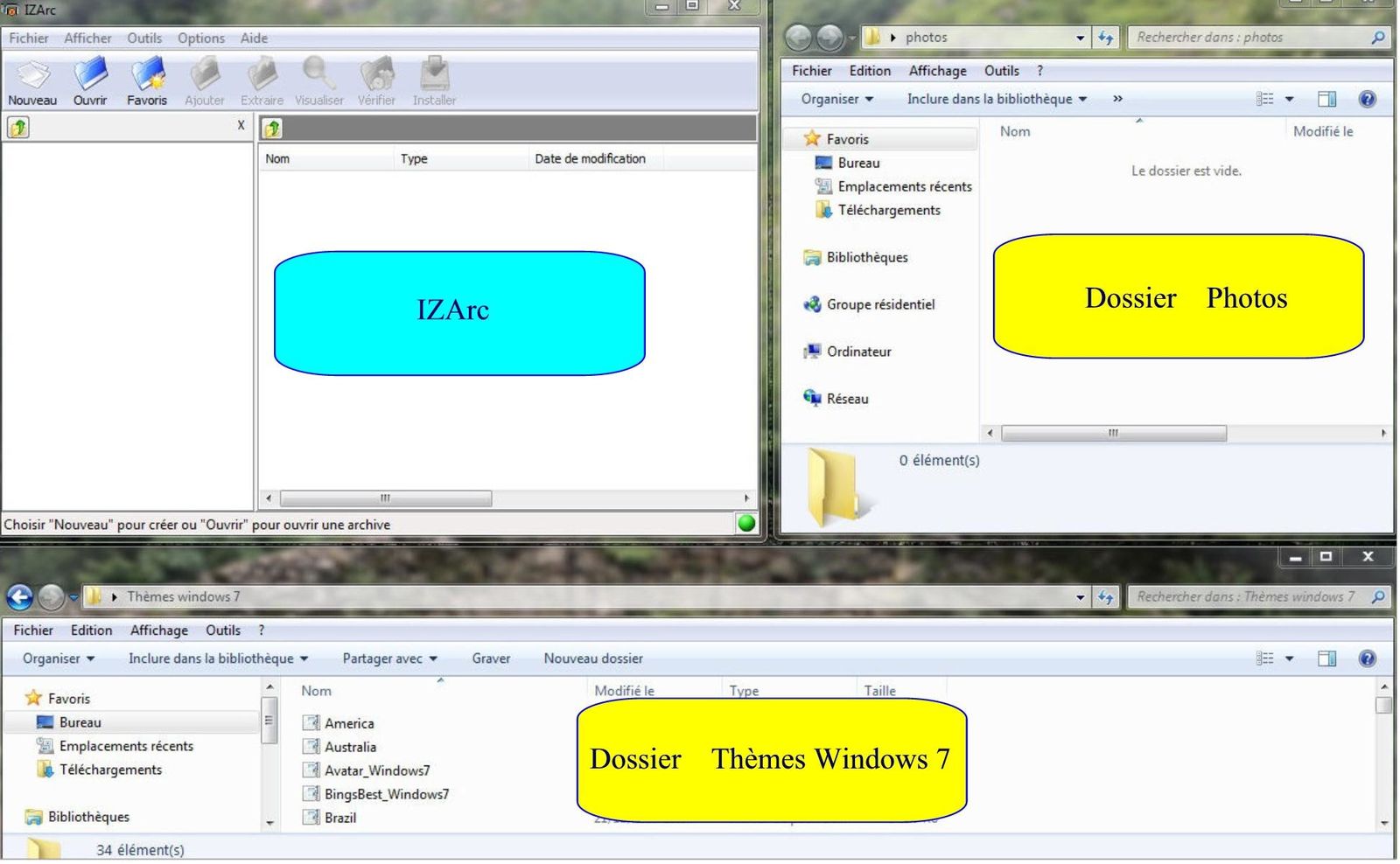Open the Options menu in IZArc

tap(201, 38)
